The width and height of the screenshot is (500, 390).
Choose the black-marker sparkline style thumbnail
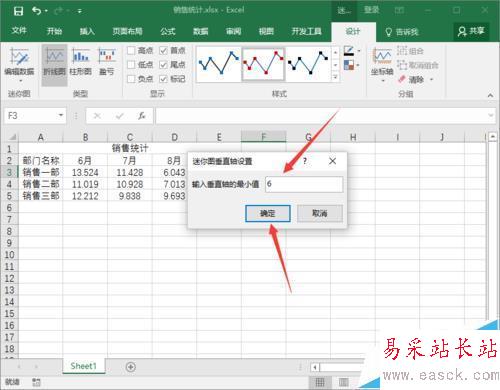(x=308, y=64)
